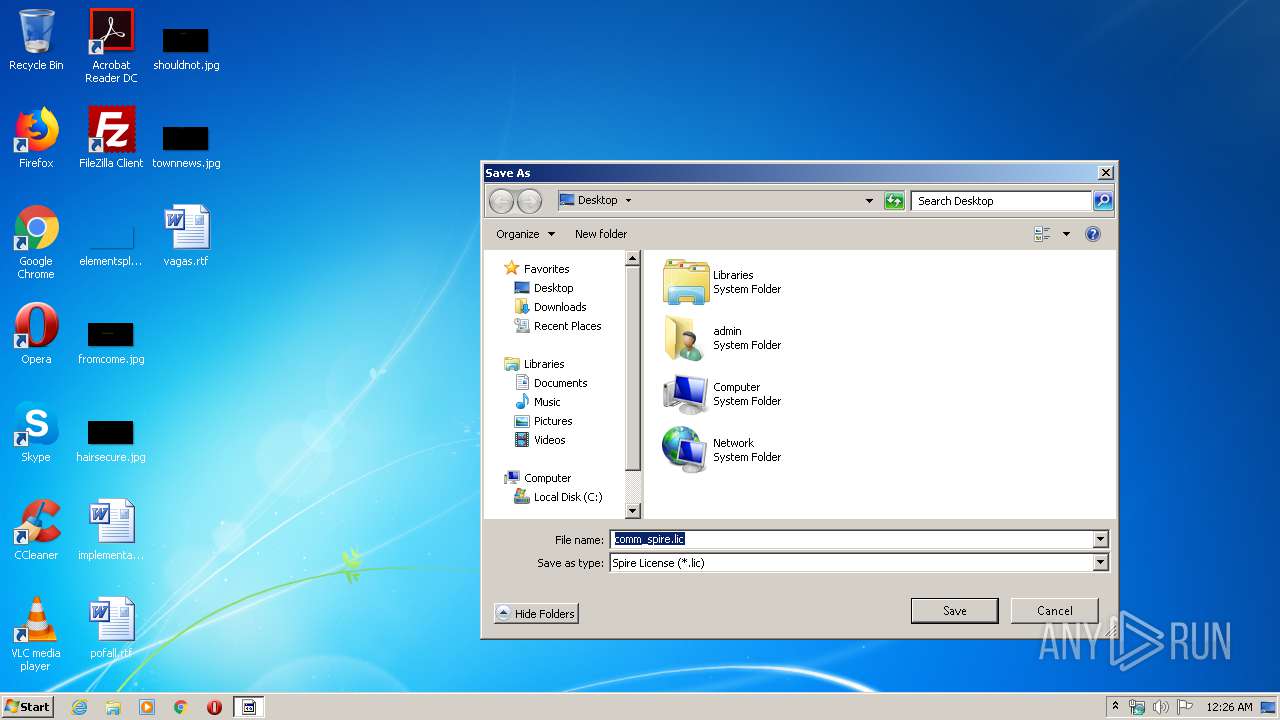
Task: Open Windows Explorer from the taskbar
Action: pos(113,707)
